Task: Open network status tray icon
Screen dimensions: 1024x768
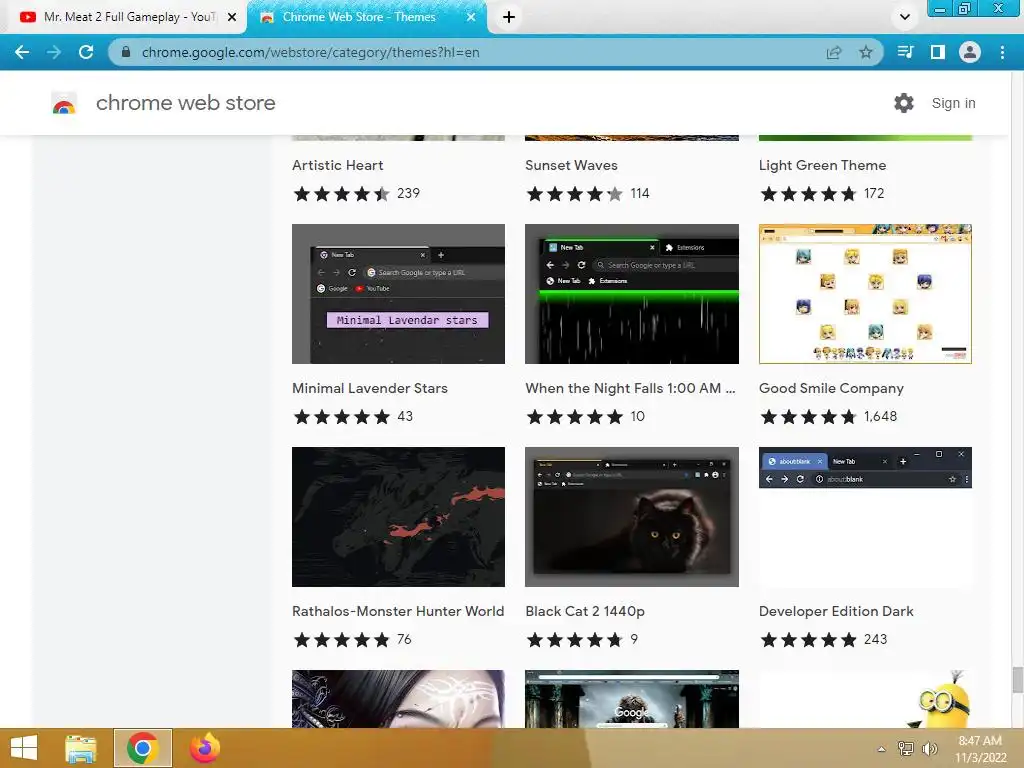Action: click(905, 749)
